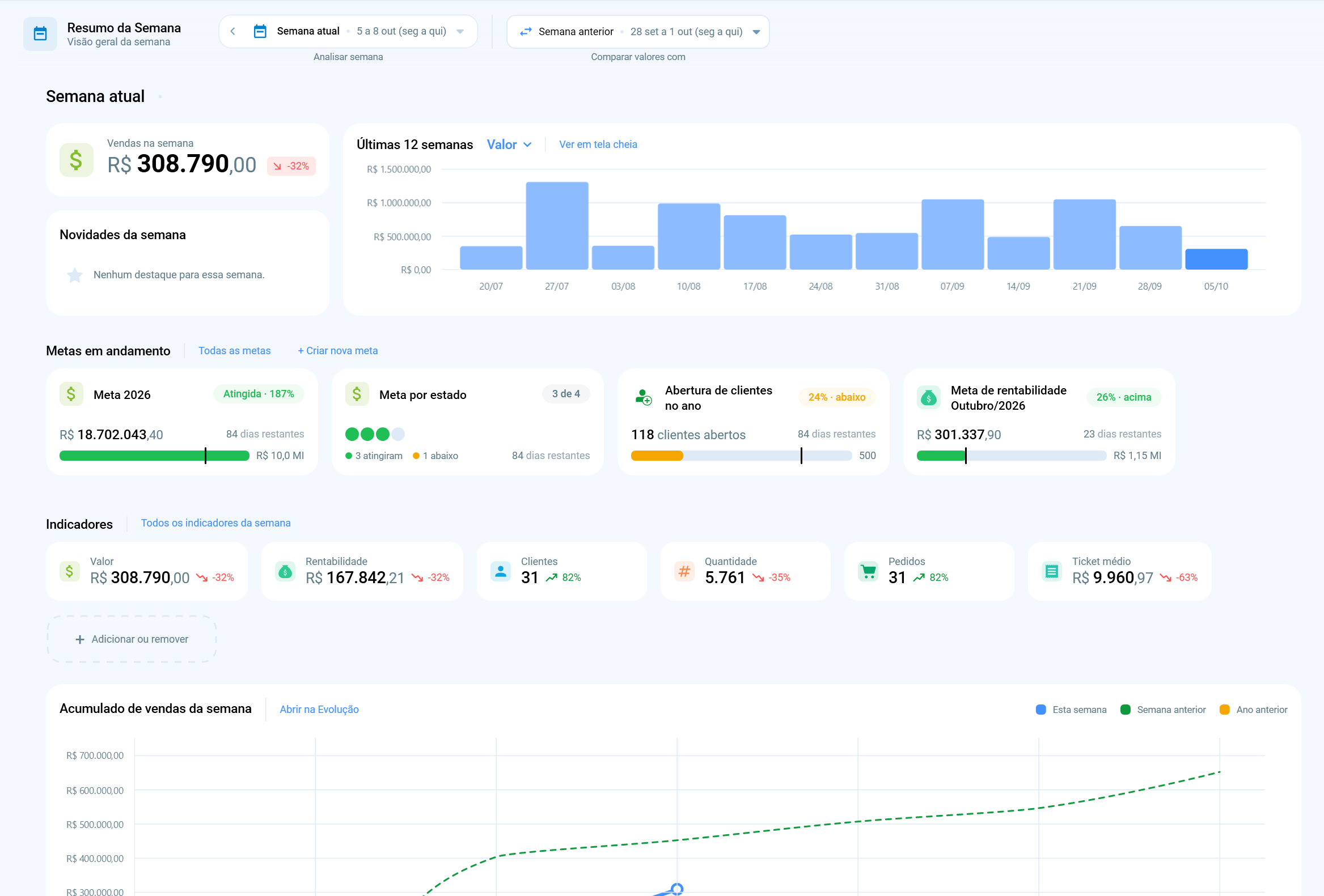Click Abrir na Evolução link

coord(319,710)
